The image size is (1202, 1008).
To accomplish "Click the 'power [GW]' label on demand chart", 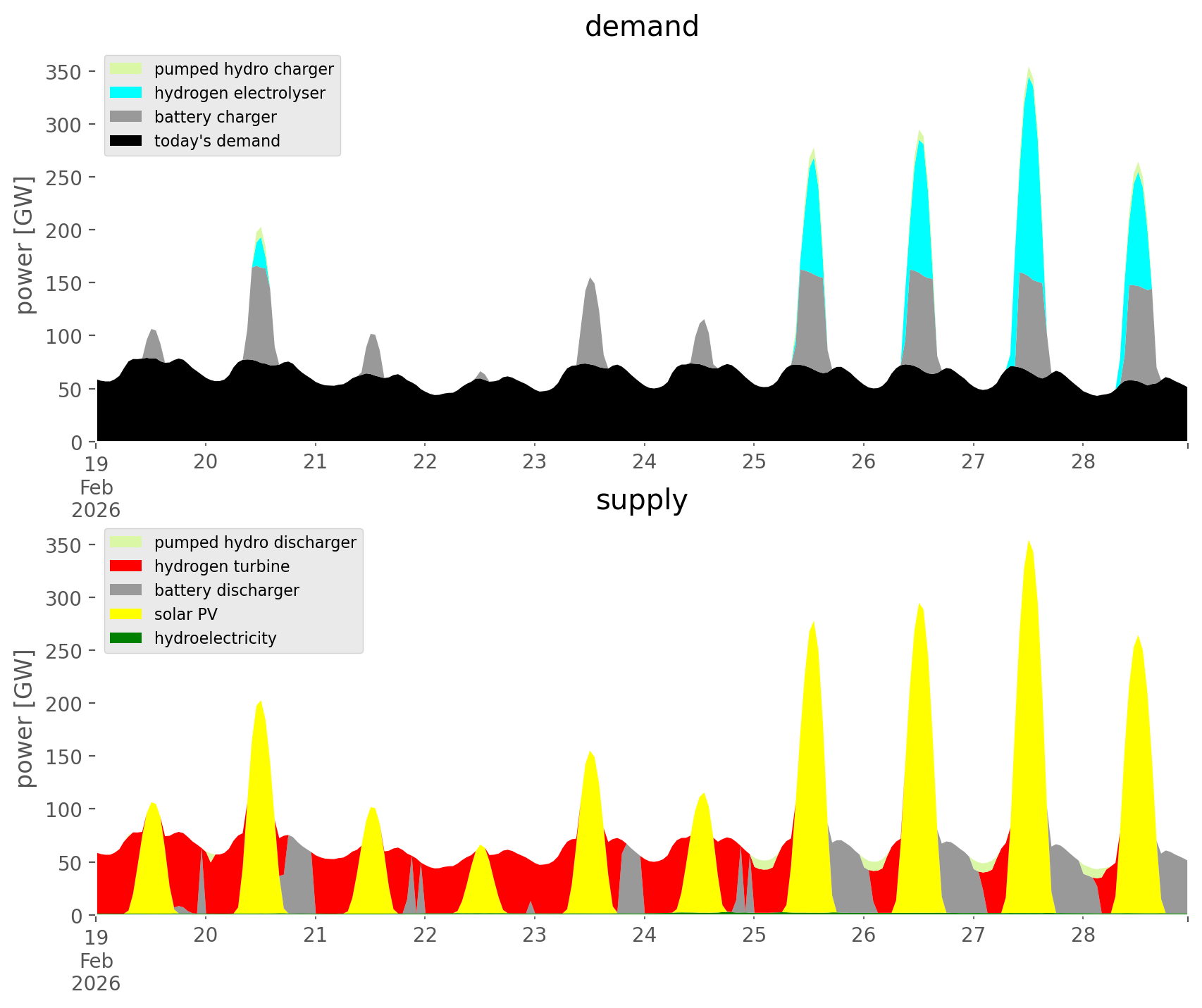I will coord(24,245).
